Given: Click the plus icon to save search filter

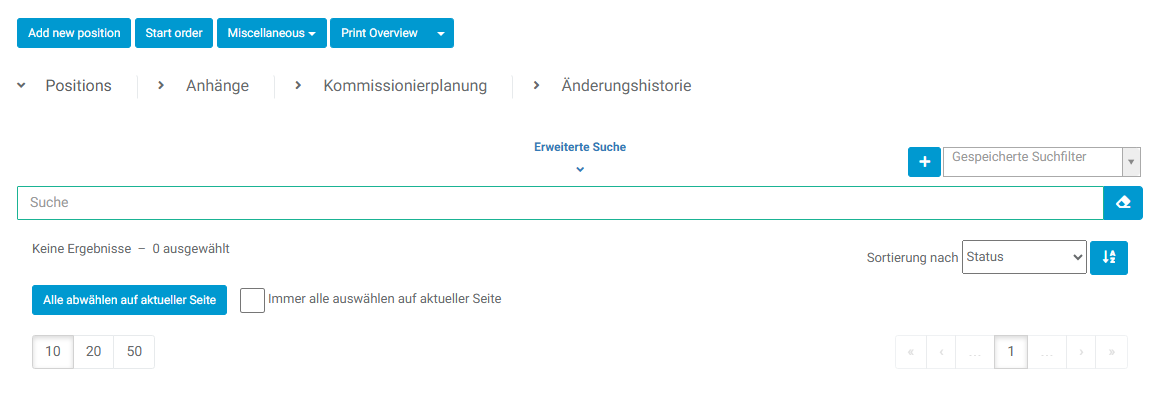Looking at the screenshot, I should (924, 161).
